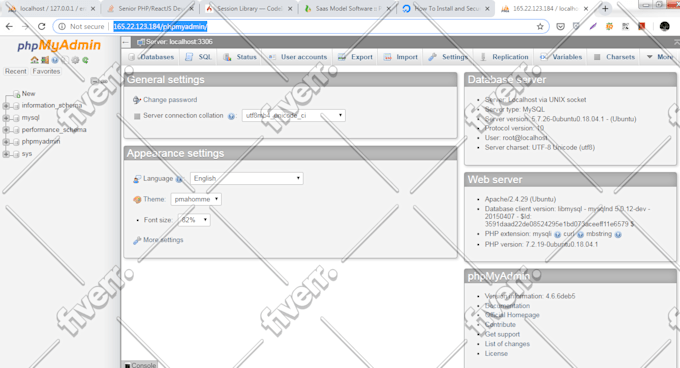Click the mysql database cylinder icon
680x368 pixels.
[16, 118]
